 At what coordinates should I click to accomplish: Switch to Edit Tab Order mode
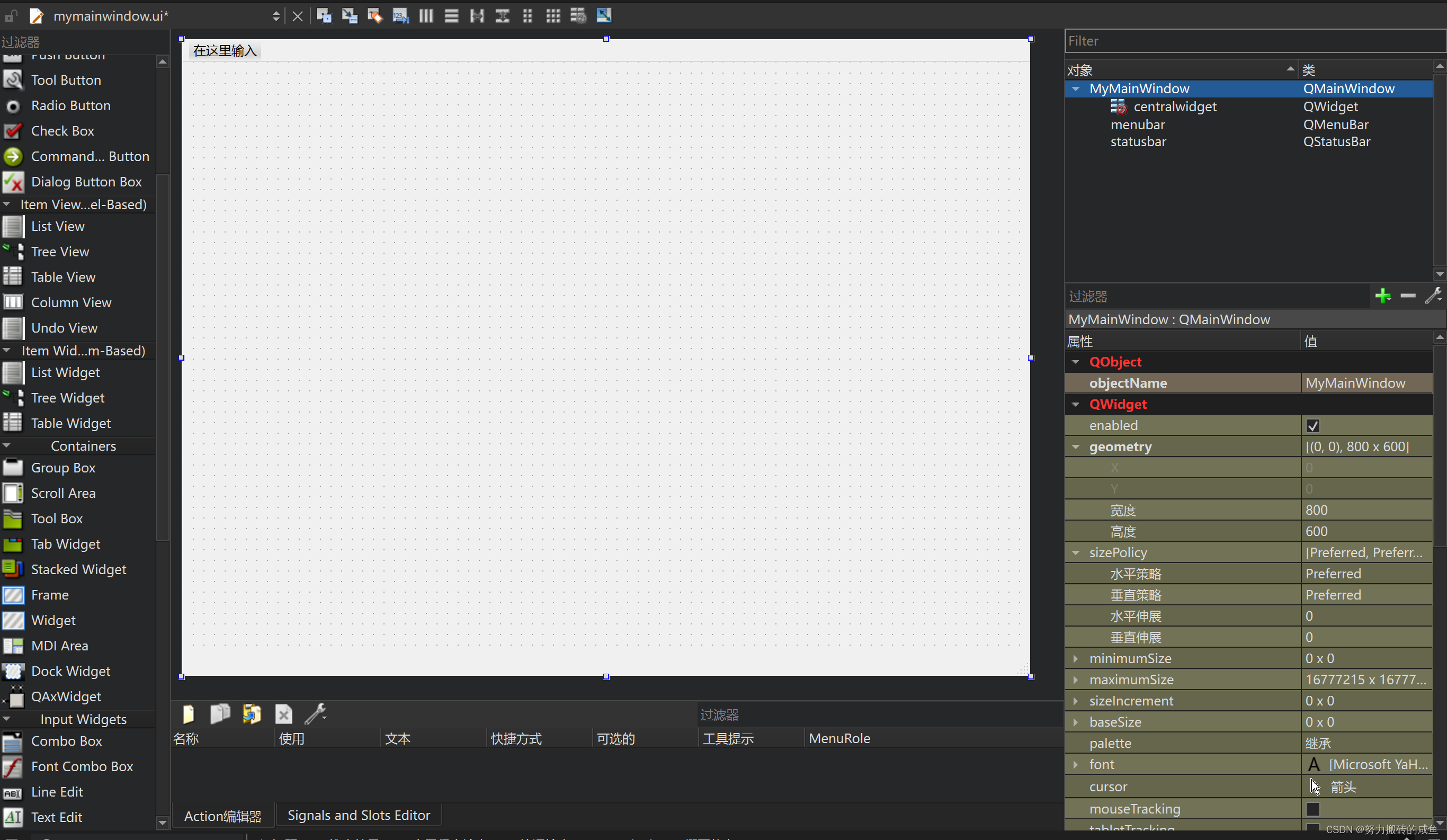click(x=400, y=15)
